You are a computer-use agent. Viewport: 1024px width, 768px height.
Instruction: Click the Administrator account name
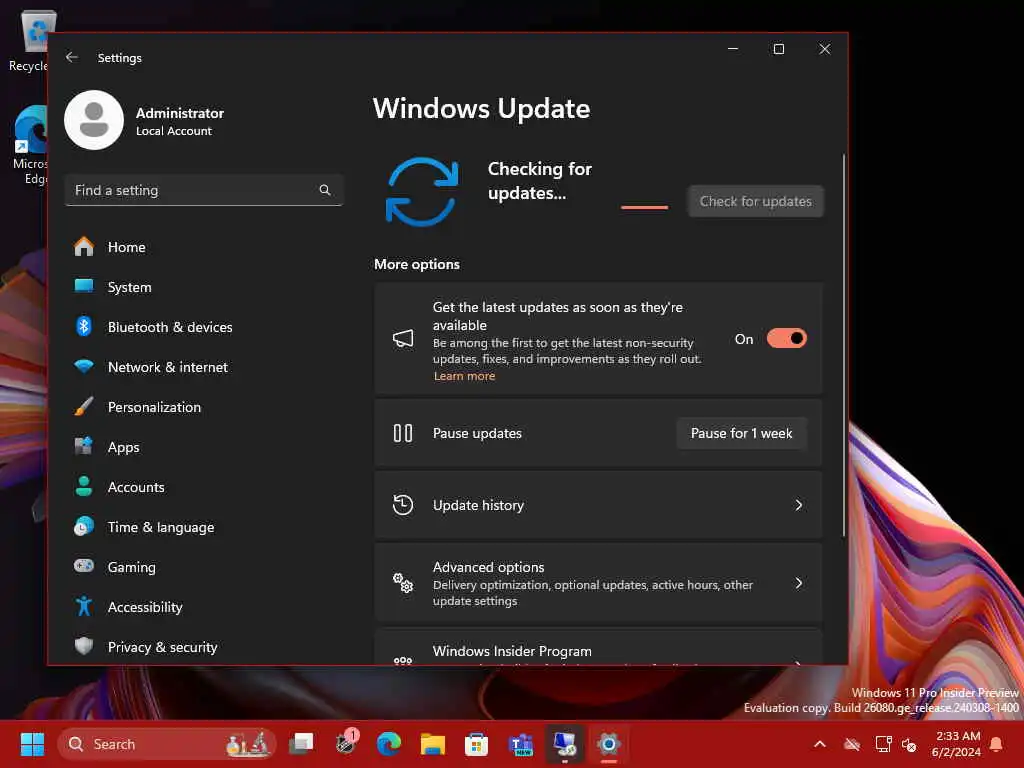coord(180,113)
